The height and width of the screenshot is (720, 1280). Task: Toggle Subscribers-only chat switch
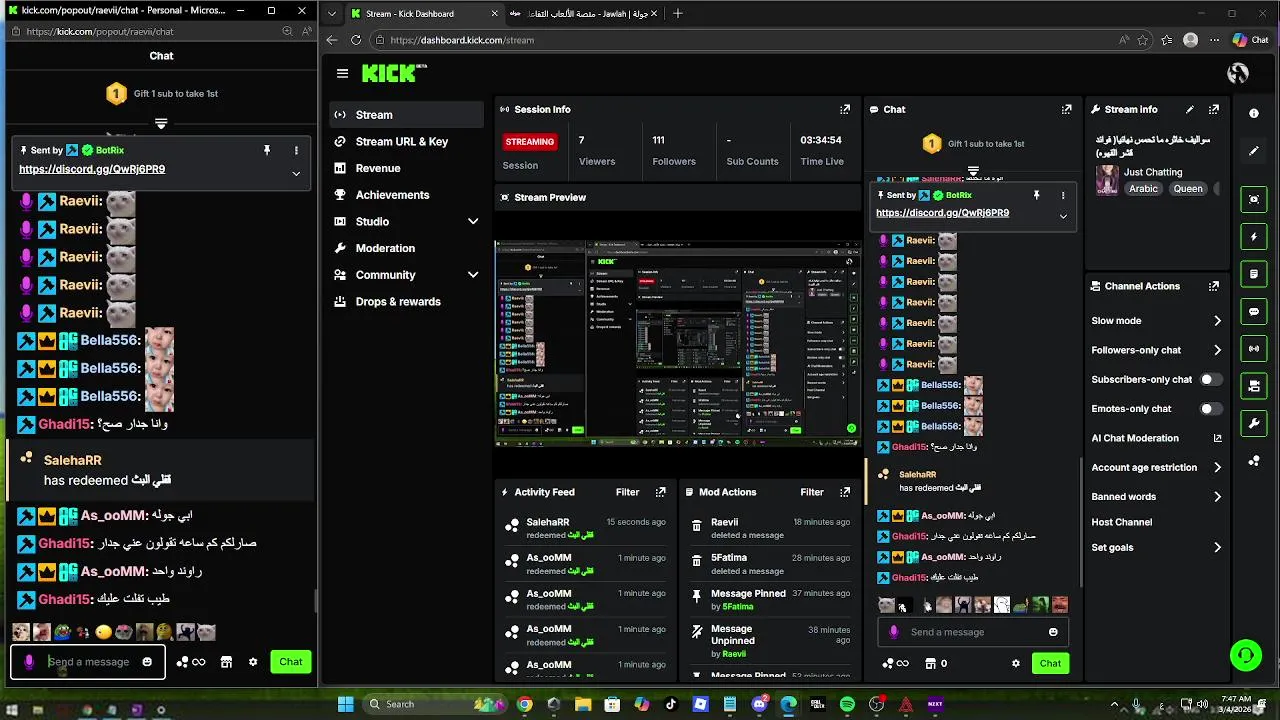[x=1211, y=380]
